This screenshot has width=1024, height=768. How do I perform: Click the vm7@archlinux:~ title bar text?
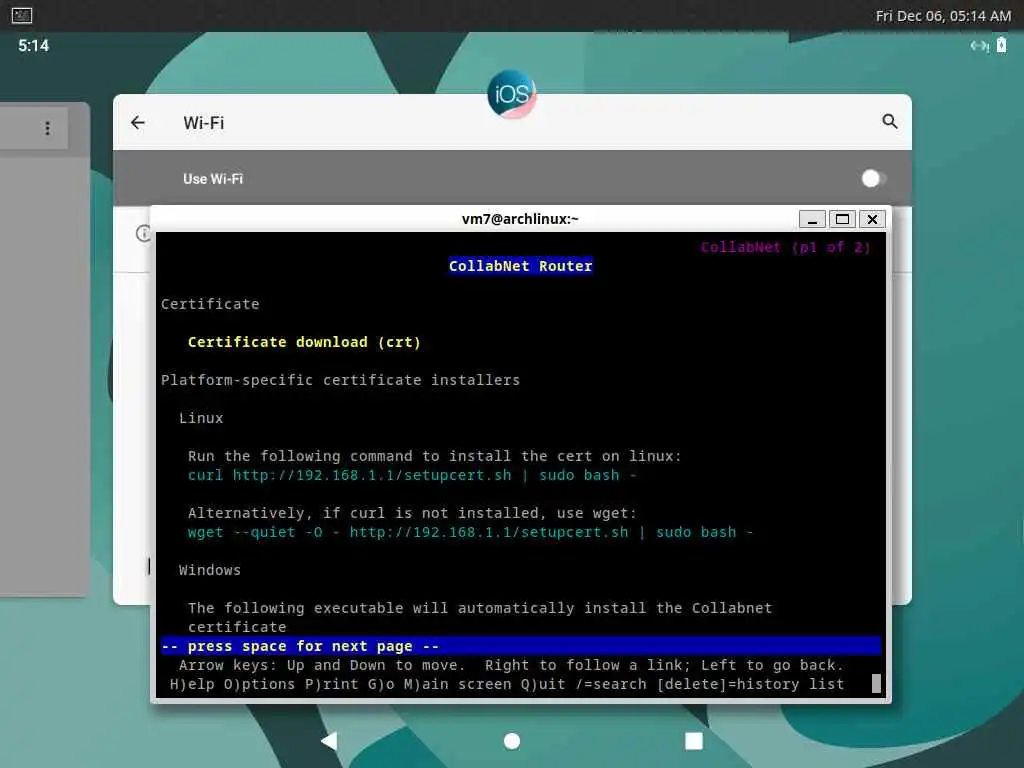[520, 219]
